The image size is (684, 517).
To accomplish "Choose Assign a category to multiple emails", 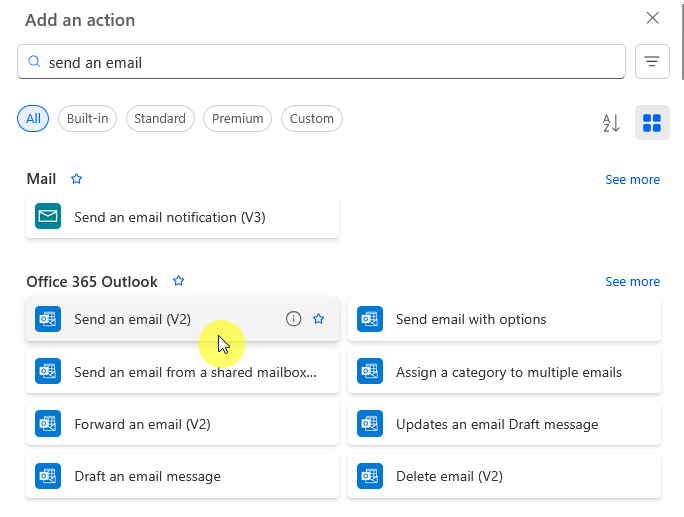I will [x=504, y=372].
